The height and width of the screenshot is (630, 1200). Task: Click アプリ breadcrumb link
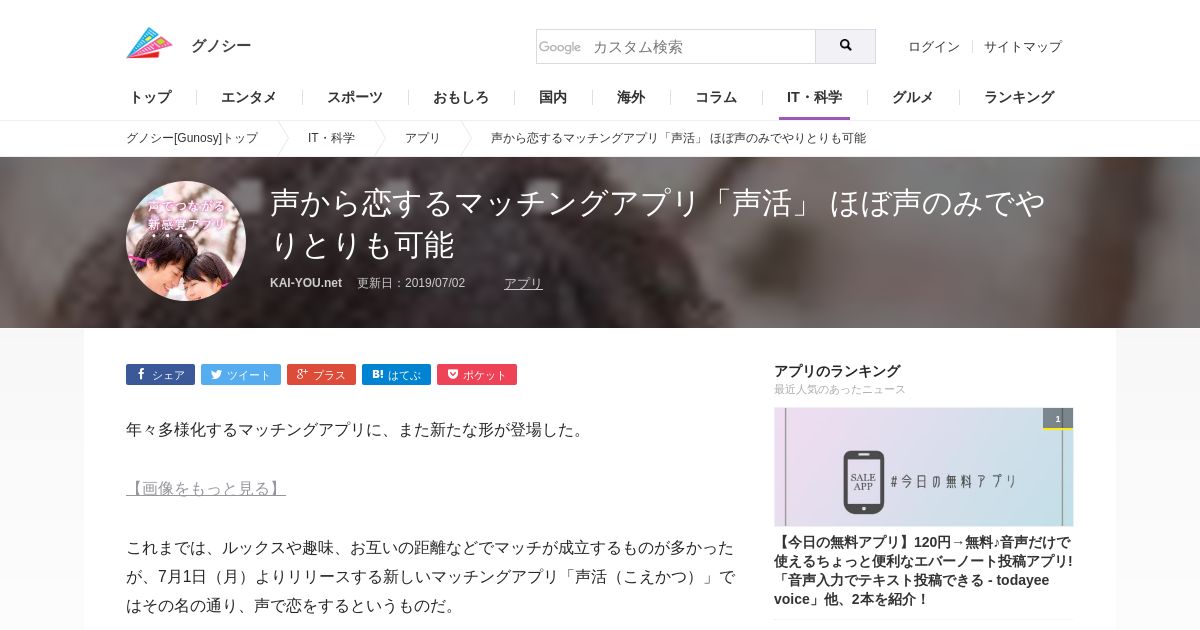pos(423,138)
